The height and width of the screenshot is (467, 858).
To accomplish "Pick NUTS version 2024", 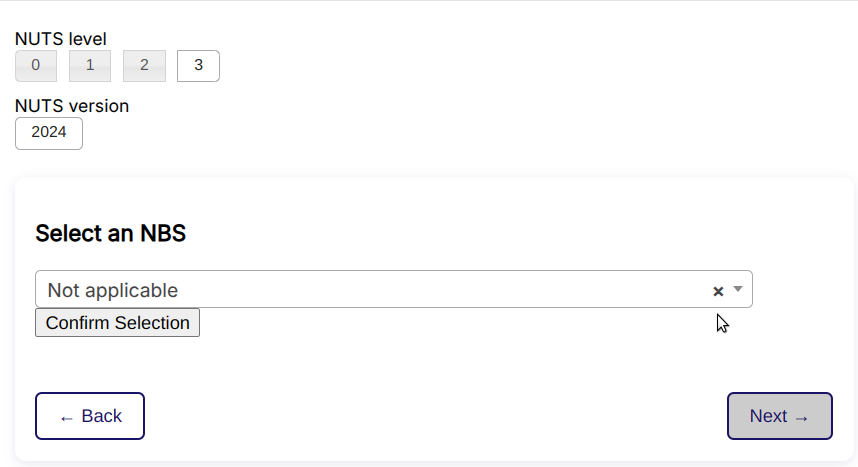I will coord(49,133).
